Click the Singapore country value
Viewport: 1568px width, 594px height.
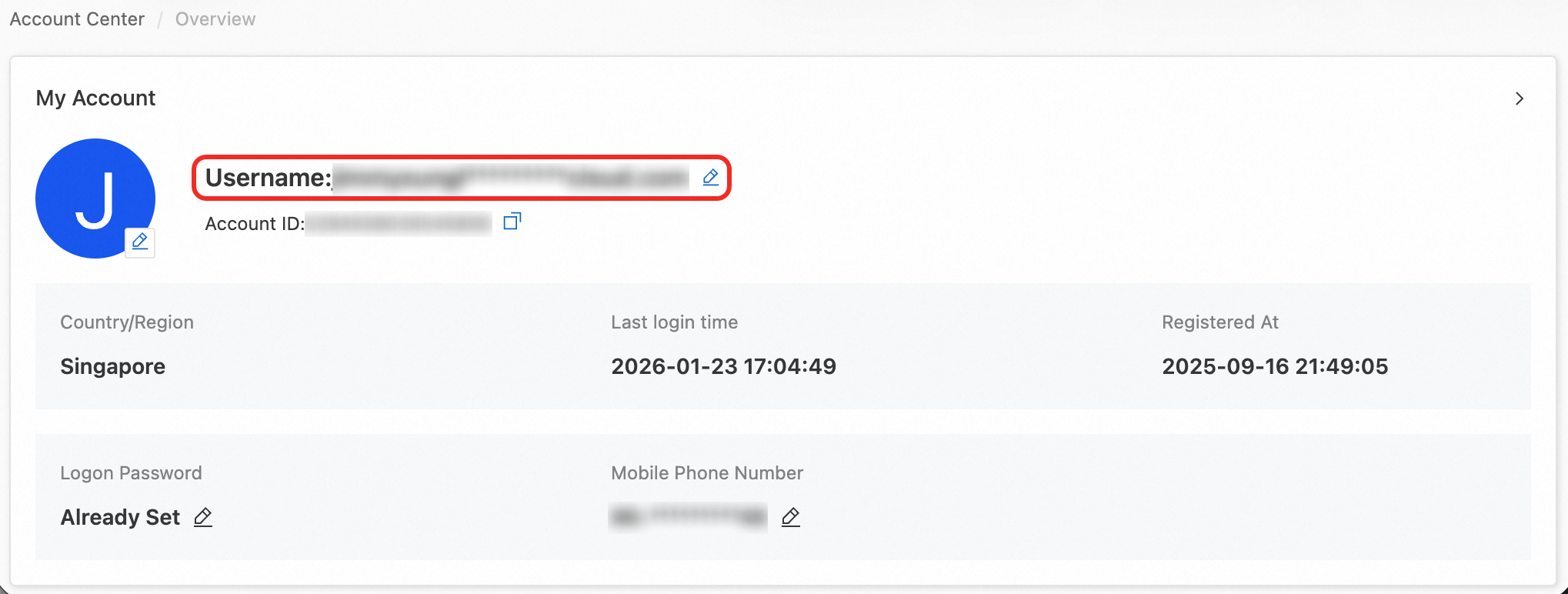pos(113,366)
